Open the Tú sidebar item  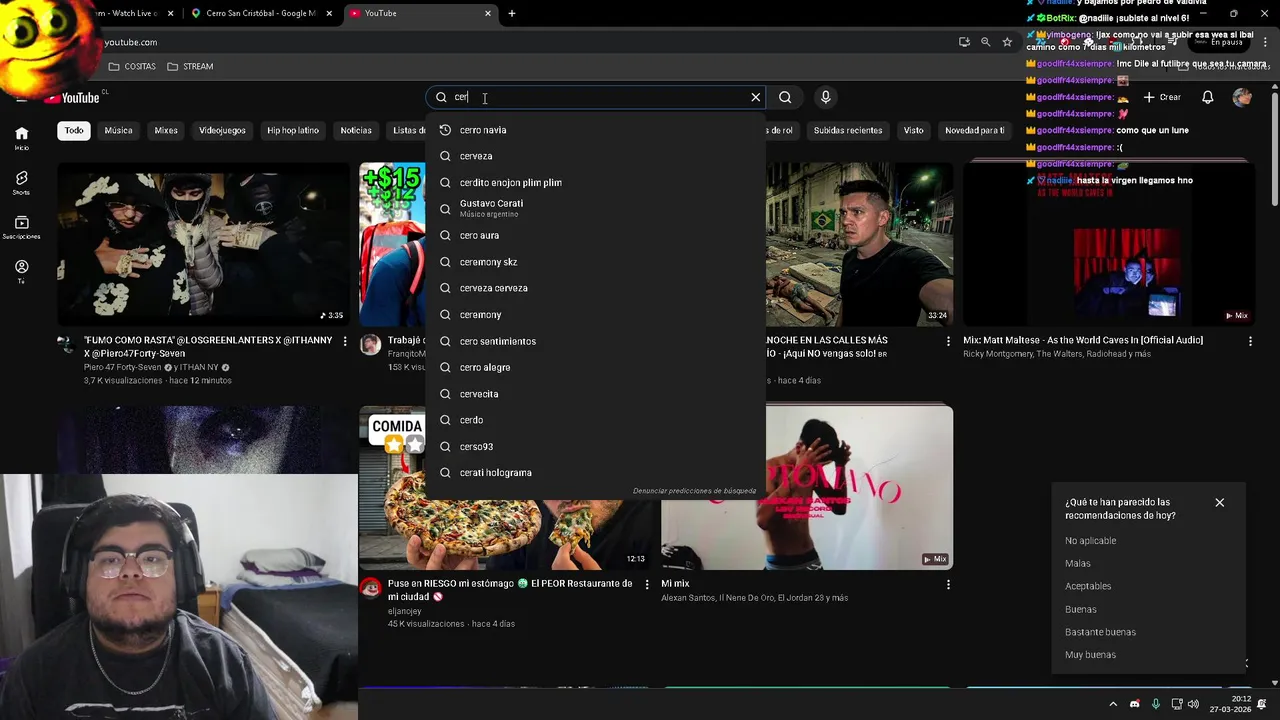click(21, 272)
